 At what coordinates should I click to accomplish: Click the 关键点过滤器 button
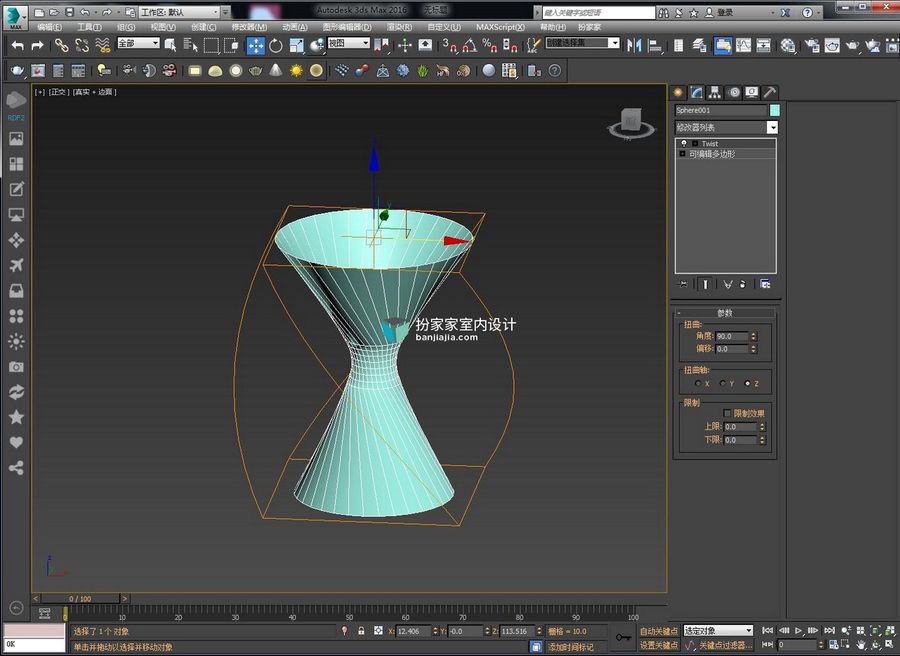pos(726,646)
